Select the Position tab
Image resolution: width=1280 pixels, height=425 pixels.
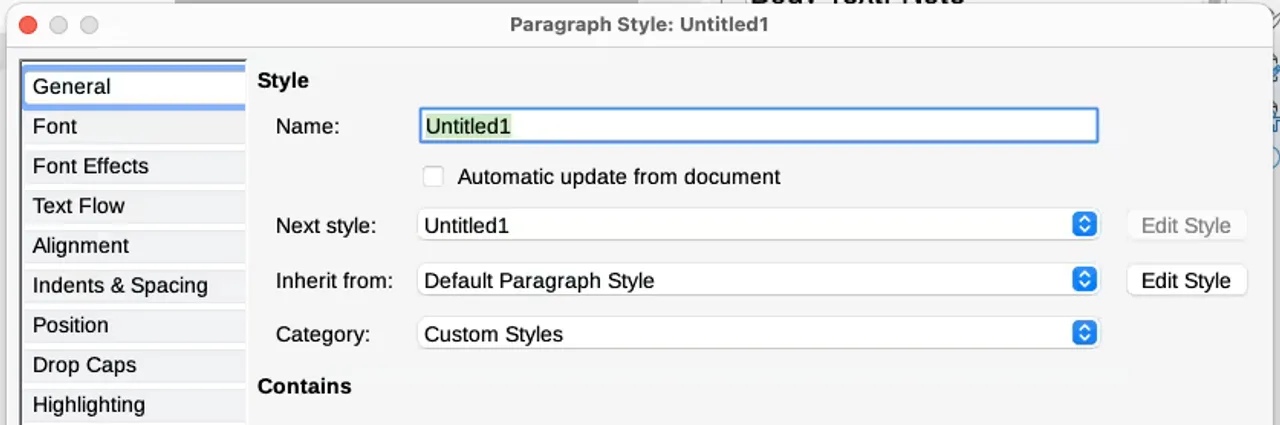[134, 326]
